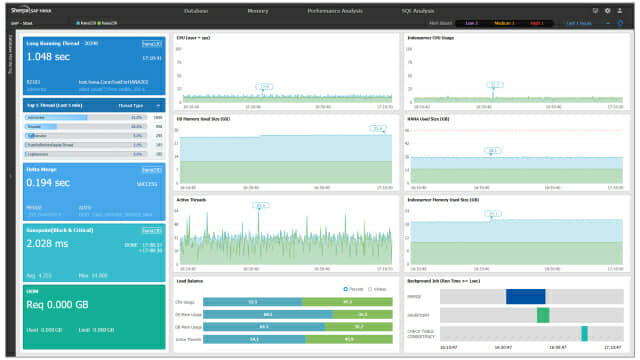Image resolution: width=640 pixels, height=360 pixels.
Task: Click the 1.048 sec long running thread value
Action: point(48,57)
